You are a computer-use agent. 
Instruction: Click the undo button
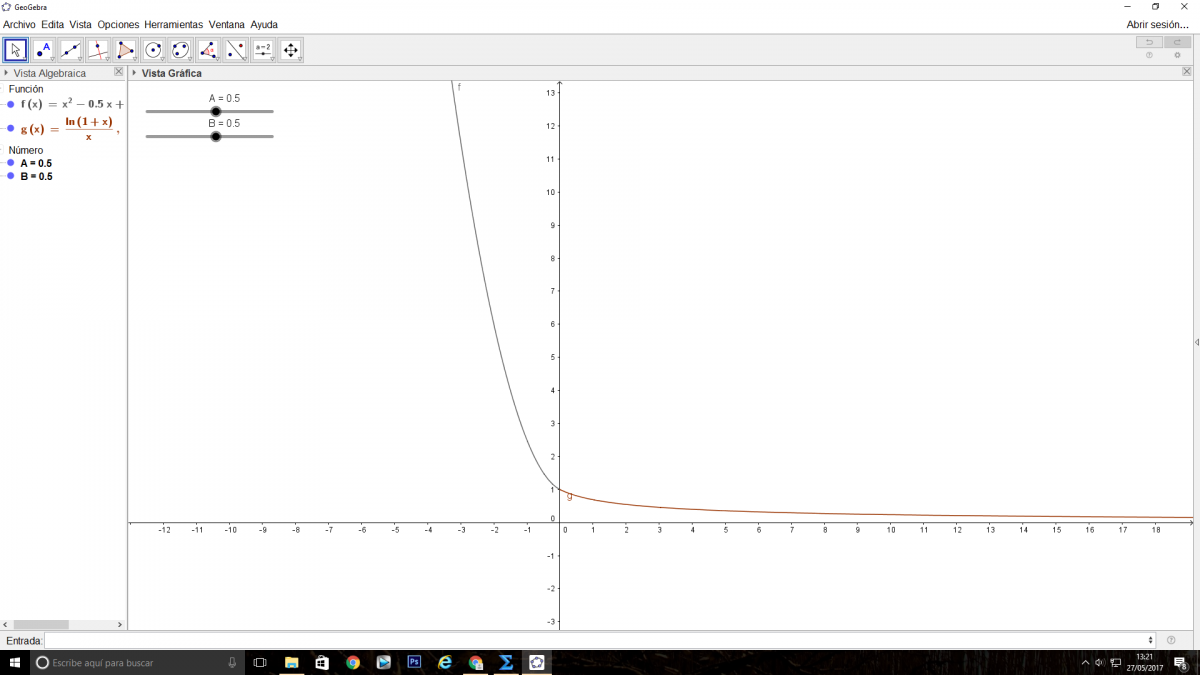point(1149,42)
